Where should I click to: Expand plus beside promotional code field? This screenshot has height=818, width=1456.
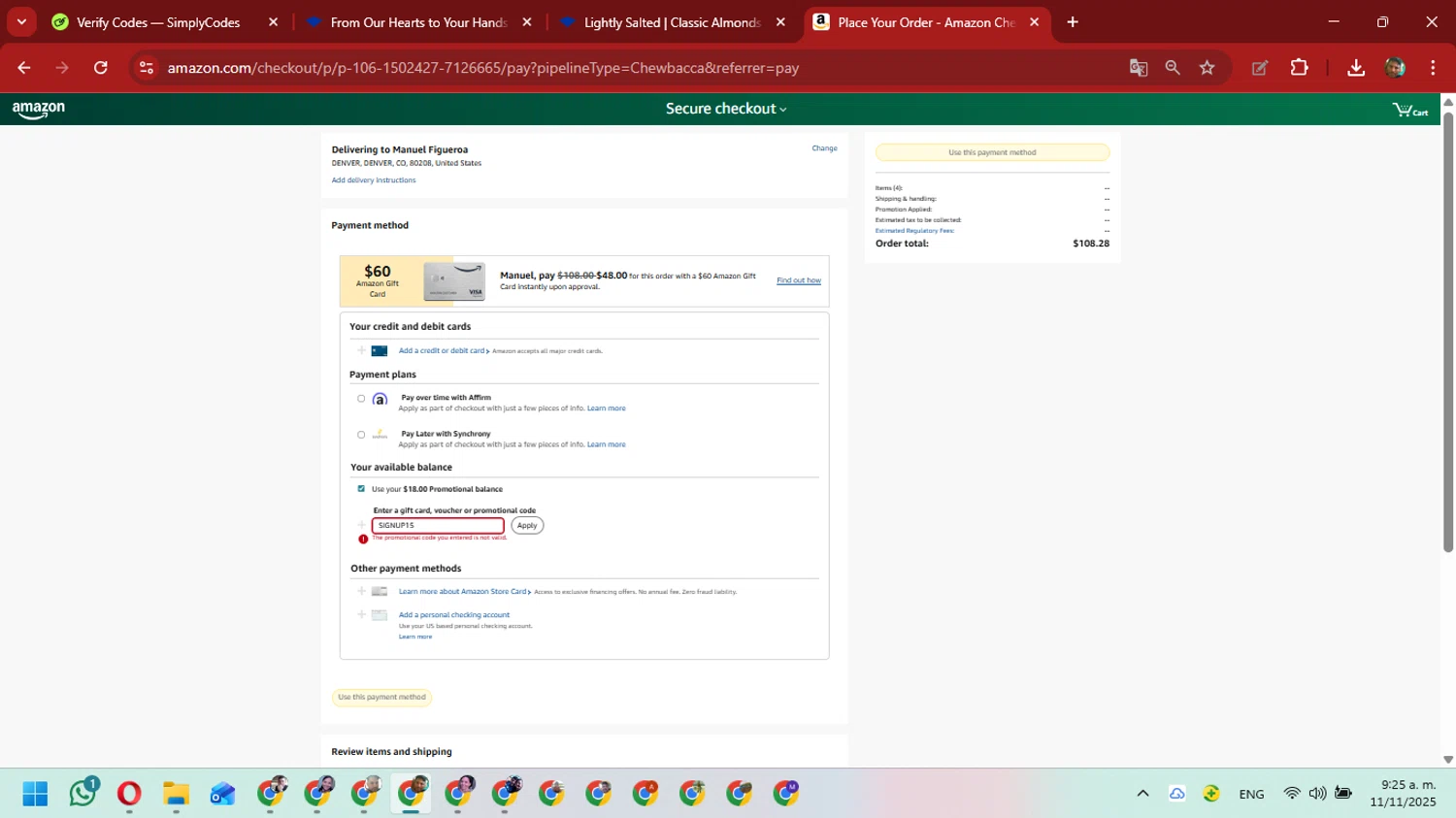click(x=361, y=525)
